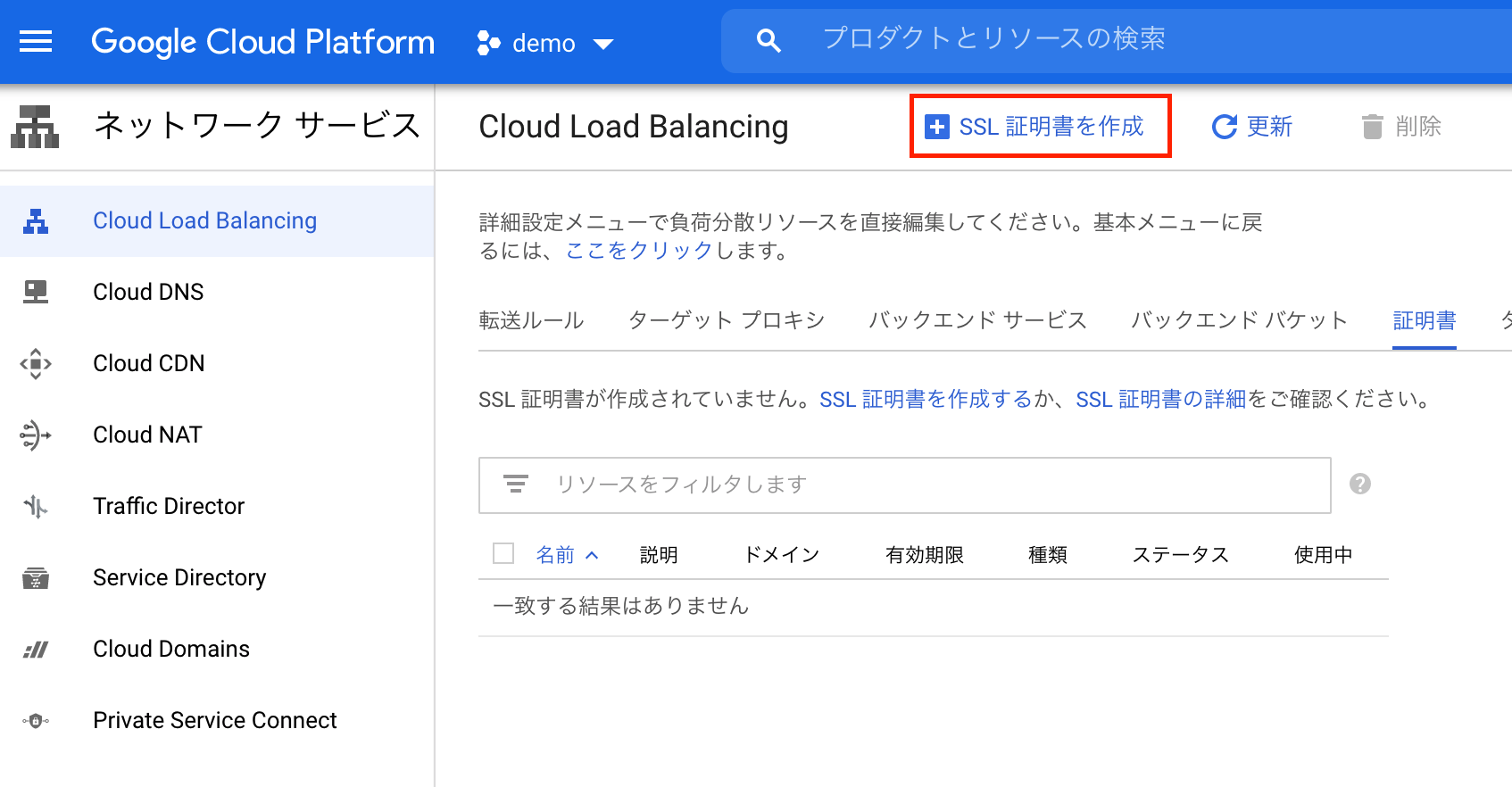Image resolution: width=1512 pixels, height=787 pixels.
Task: Expand the demo project dropdown arrow
Action: [x=603, y=44]
